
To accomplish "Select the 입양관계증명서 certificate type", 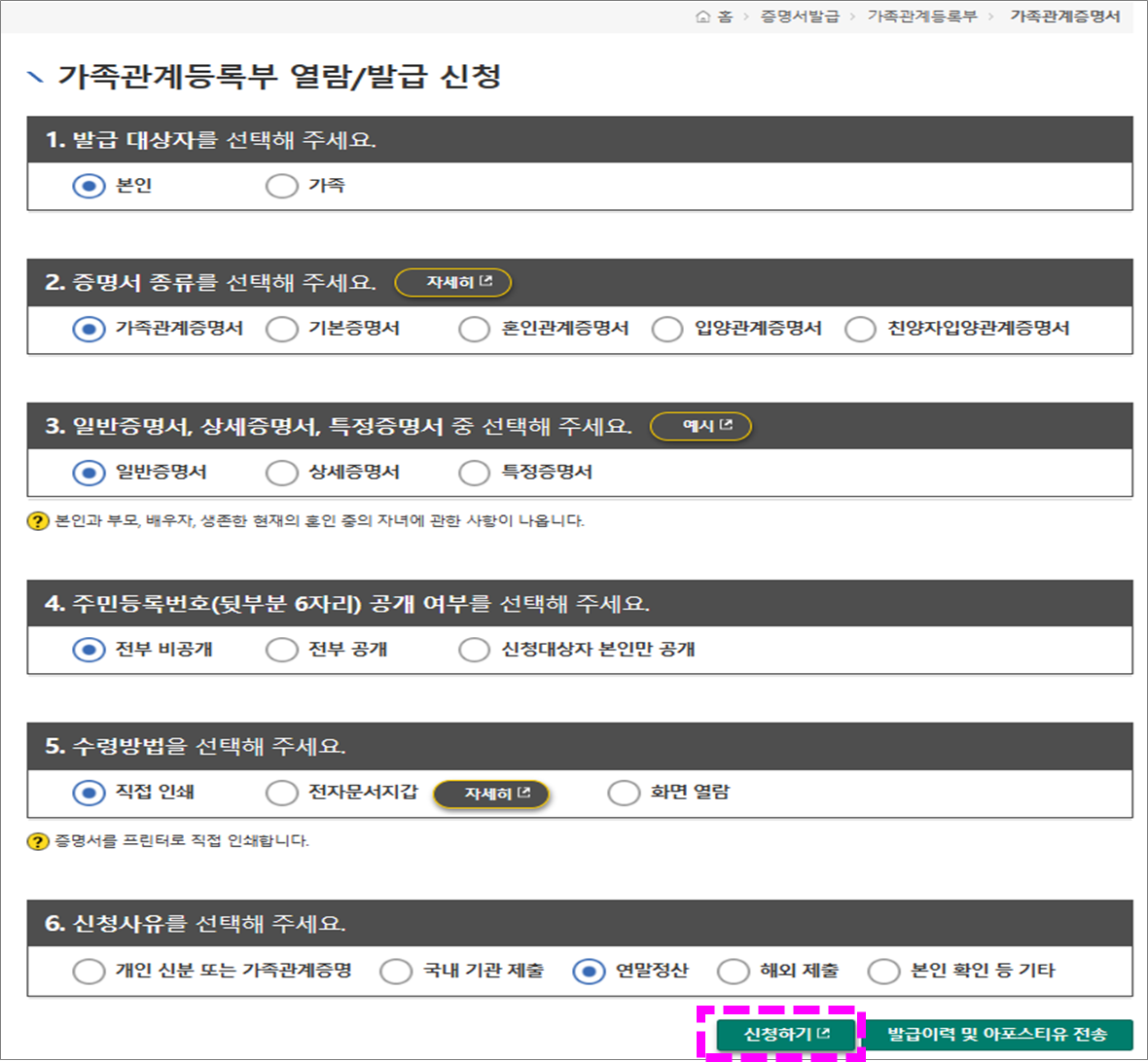I will point(668,329).
